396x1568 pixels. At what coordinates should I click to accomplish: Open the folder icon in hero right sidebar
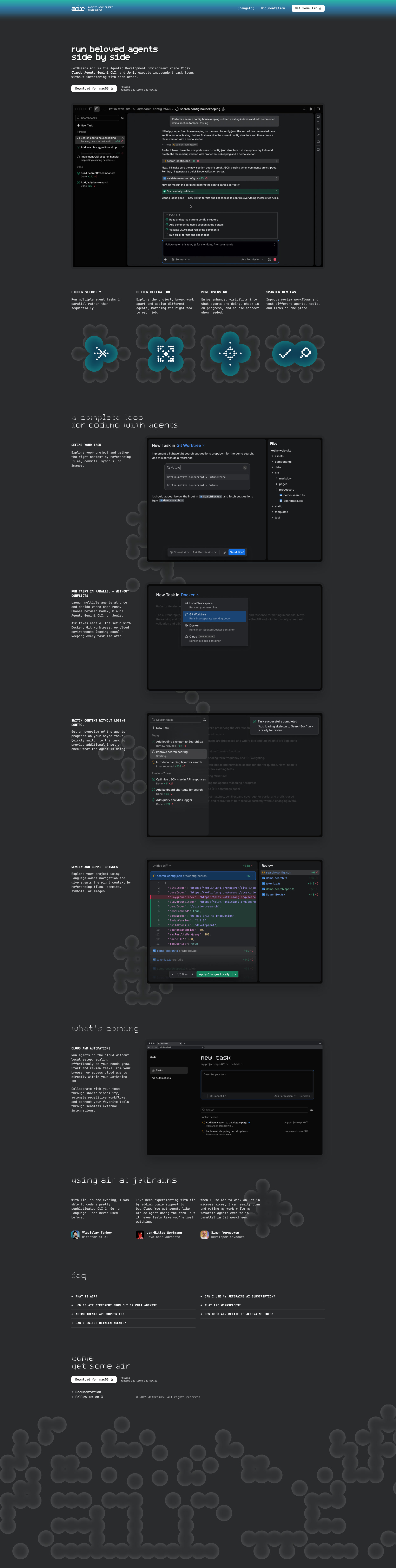coord(318,116)
